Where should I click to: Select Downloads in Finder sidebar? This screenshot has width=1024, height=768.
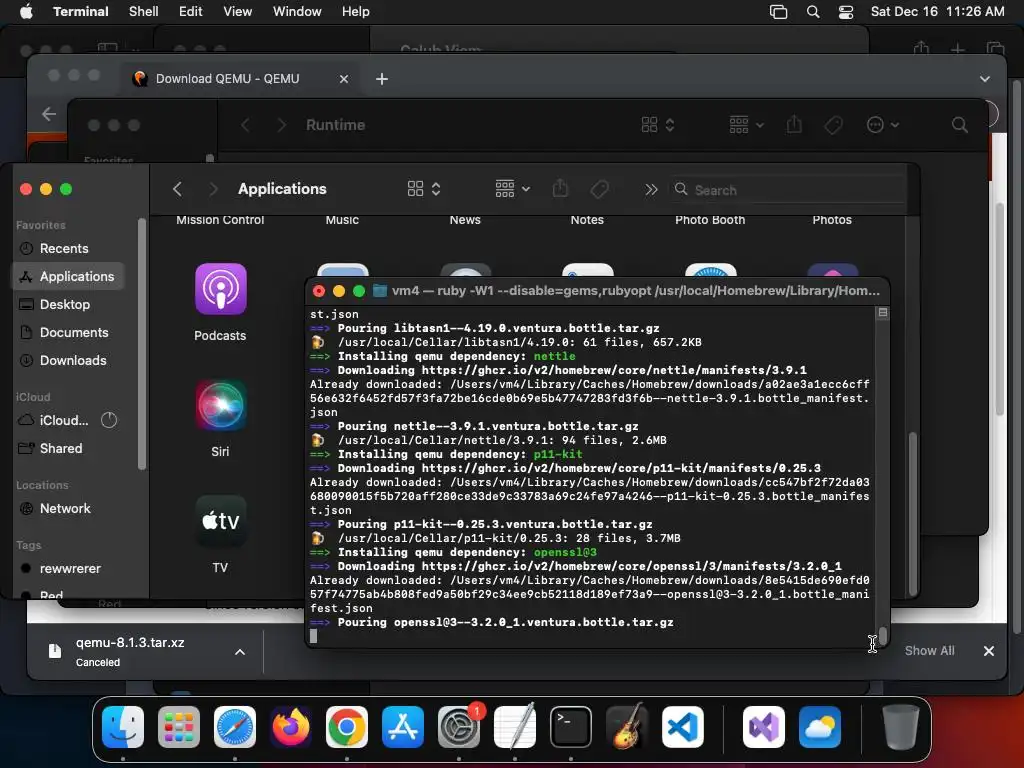point(68,360)
